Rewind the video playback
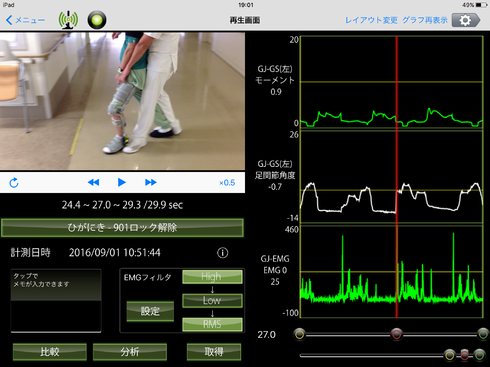The height and width of the screenshot is (367, 490). (x=93, y=182)
